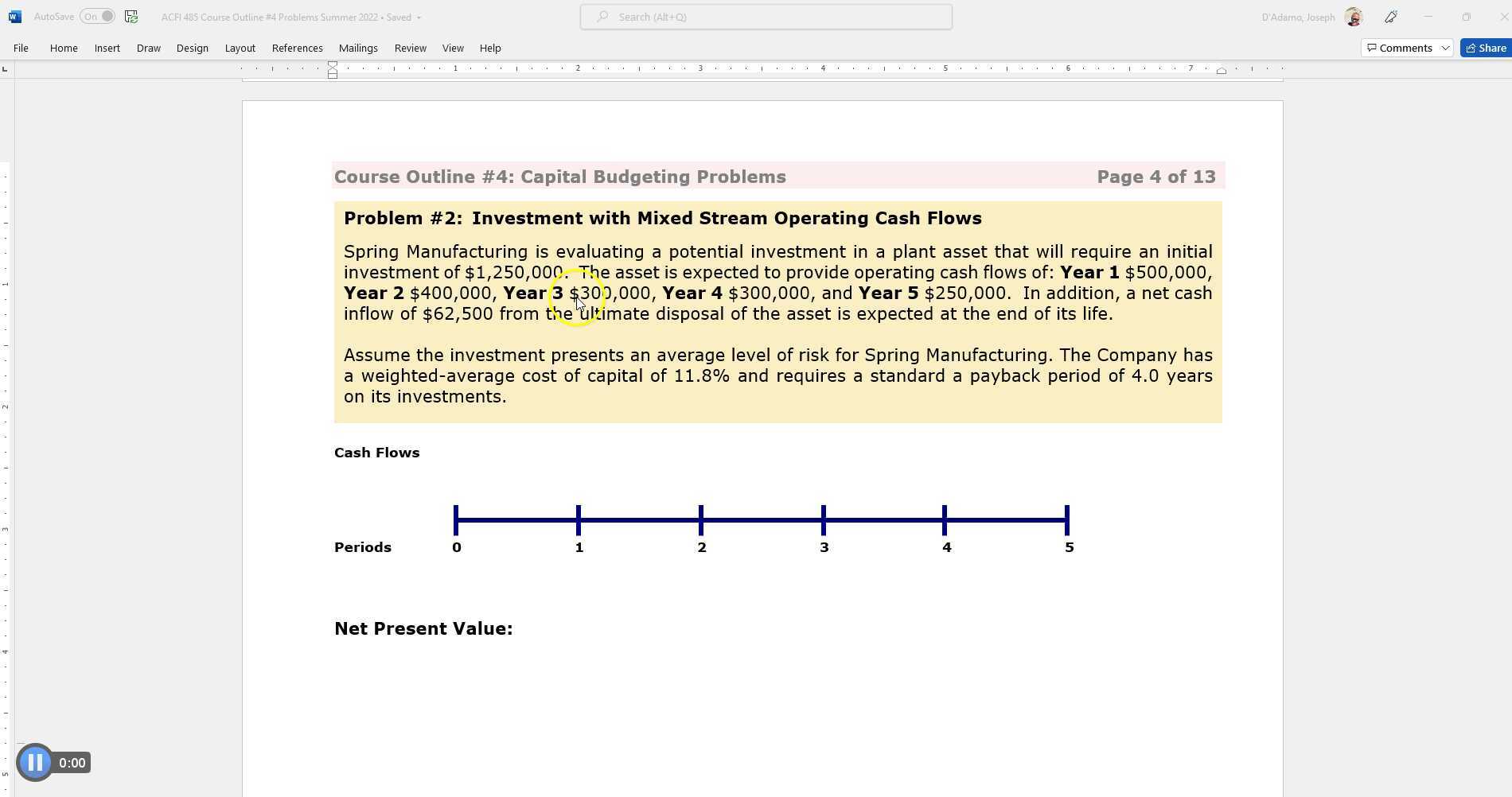
Task: Pause the screen recording at 0:00
Action: 35,762
